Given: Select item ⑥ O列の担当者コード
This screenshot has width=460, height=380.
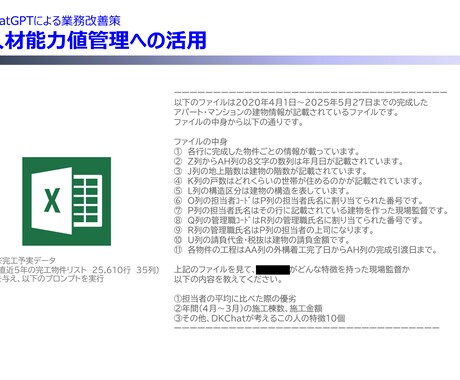Looking at the screenshot, I should [x=298, y=201].
